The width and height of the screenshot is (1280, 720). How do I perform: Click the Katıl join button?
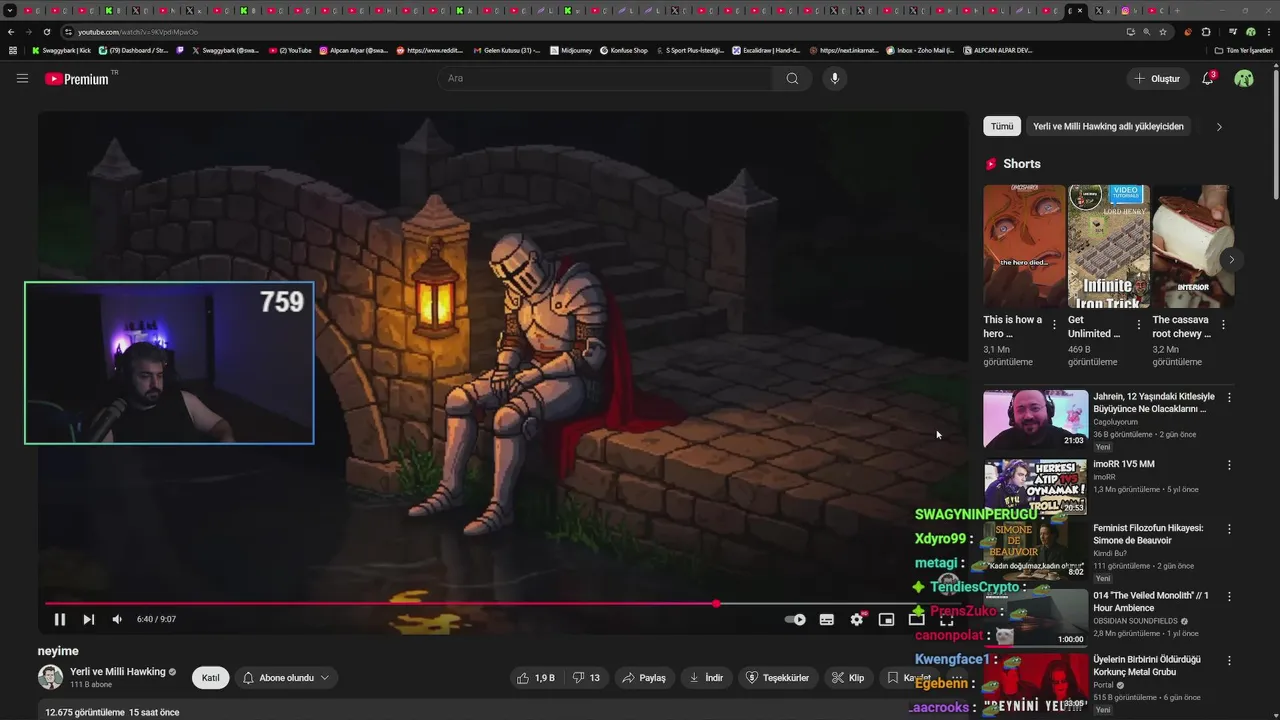[x=210, y=677]
